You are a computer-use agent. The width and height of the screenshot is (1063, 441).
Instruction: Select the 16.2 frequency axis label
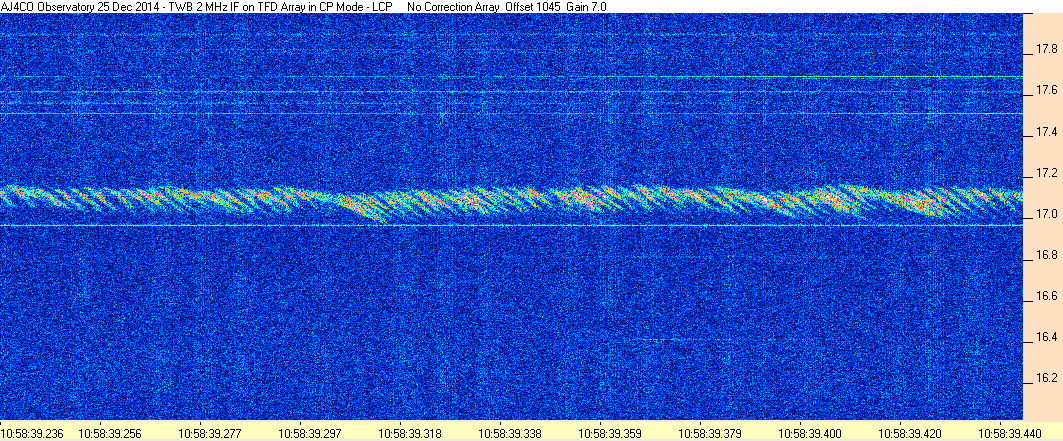tap(1046, 377)
